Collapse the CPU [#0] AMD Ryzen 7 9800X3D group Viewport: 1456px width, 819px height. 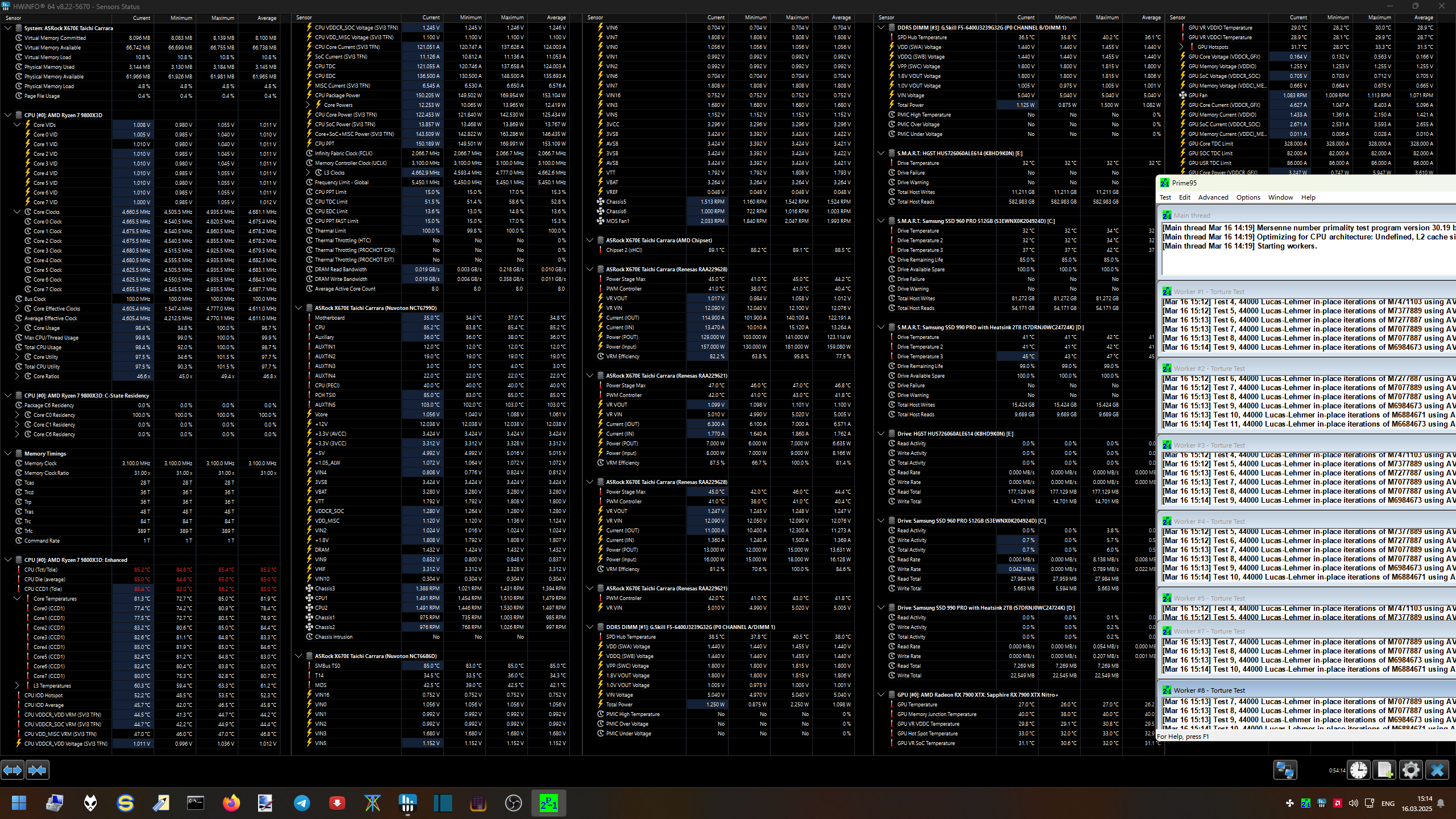(8, 115)
